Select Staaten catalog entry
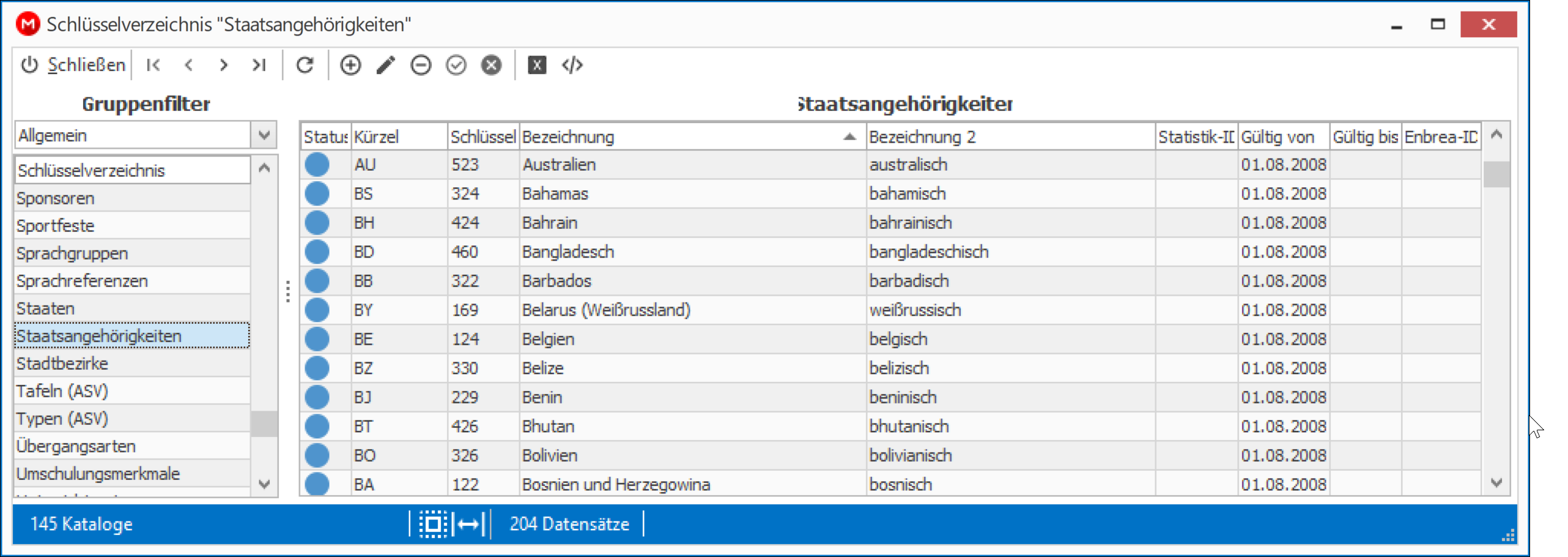Screen dimensions: 1568x557 (x=132, y=308)
